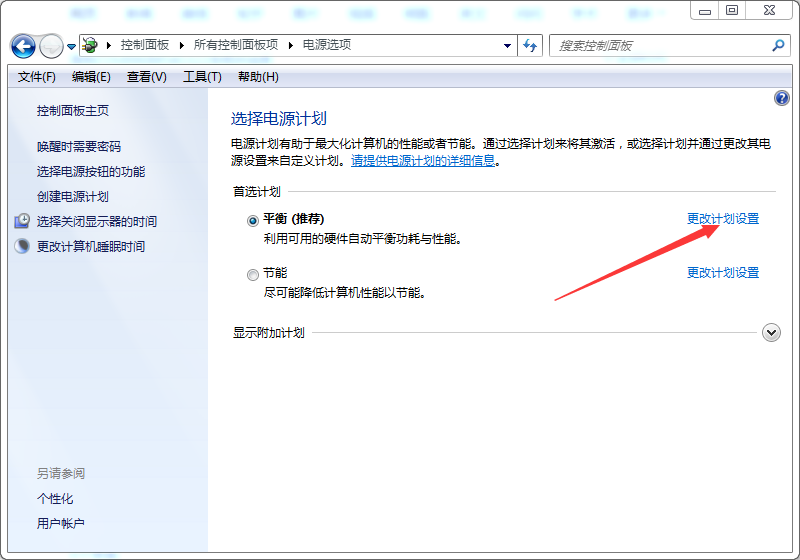Click clock icon beside 选择关闭显示器的时间

pyautogui.click(x=22, y=221)
